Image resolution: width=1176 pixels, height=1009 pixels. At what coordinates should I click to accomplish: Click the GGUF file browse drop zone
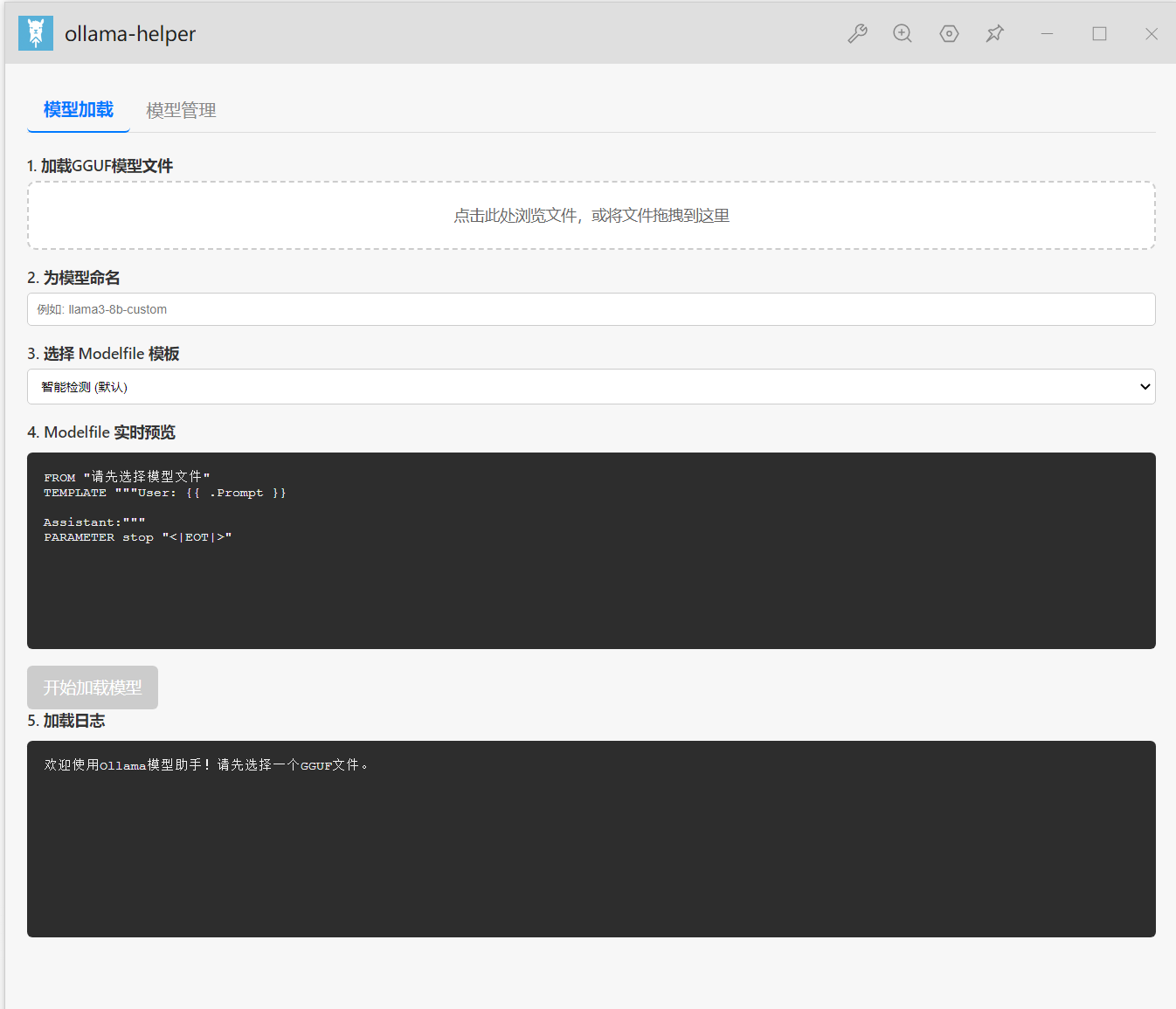(591, 216)
